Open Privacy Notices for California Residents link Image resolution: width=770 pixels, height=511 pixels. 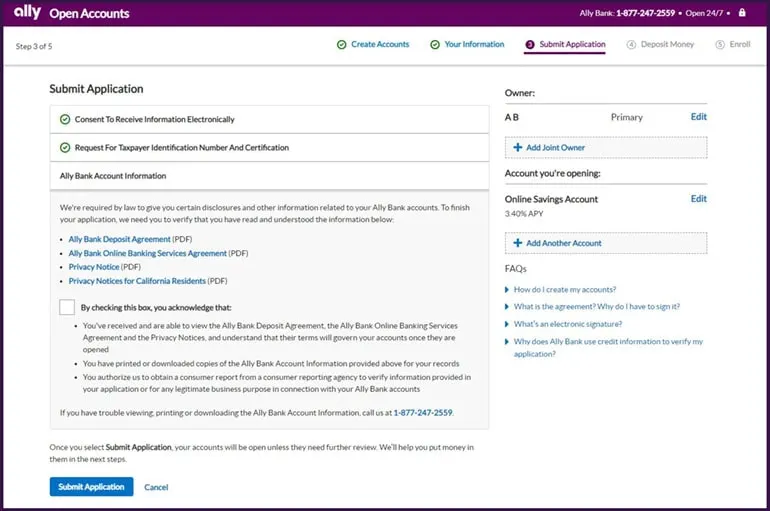point(137,282)
